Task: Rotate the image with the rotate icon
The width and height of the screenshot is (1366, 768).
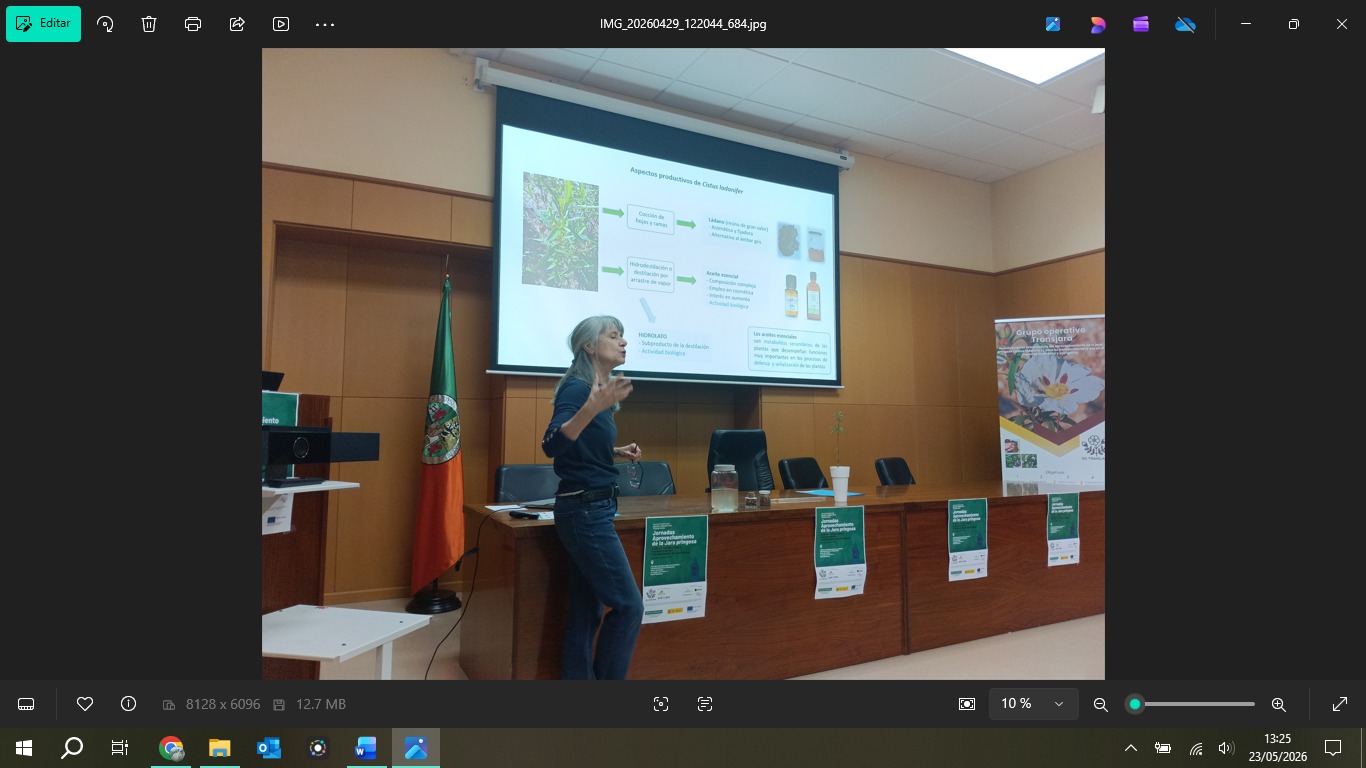Action: coord(105,24)
